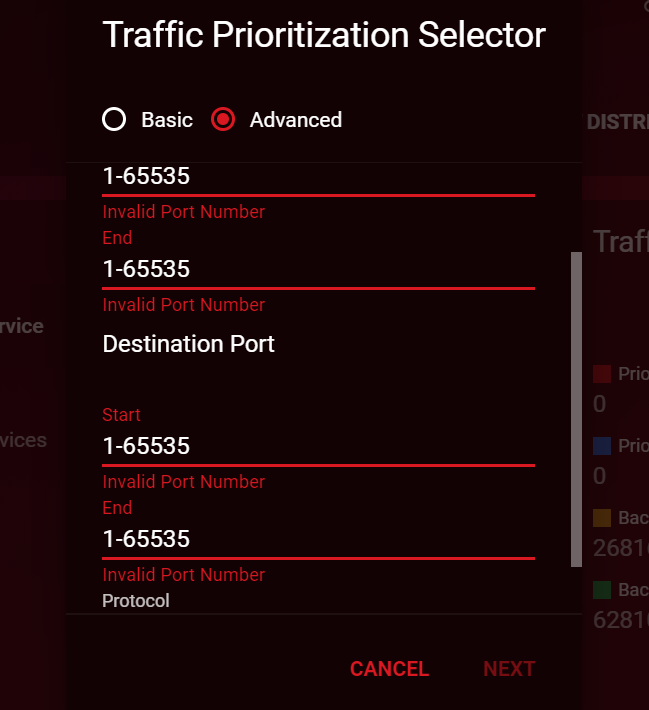
Task: Select the Basic radio button
Action: coord(115,120)
